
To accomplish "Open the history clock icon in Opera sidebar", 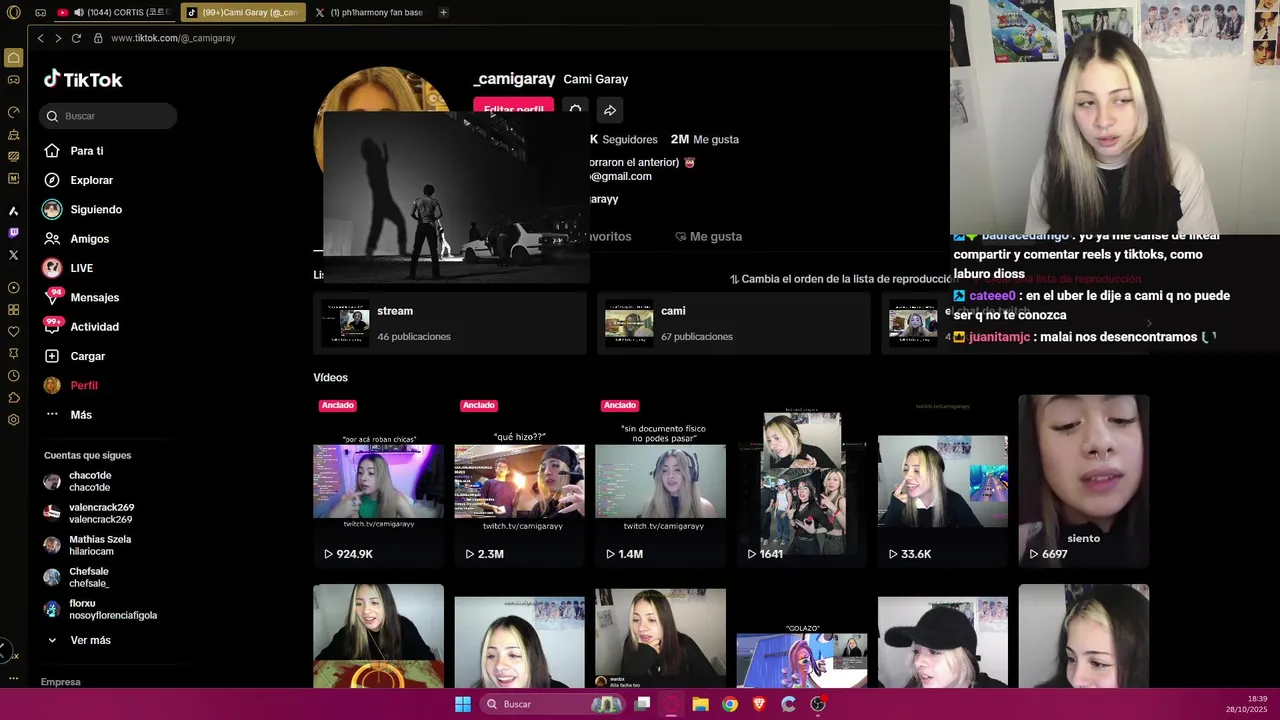I will coord(13,376).
